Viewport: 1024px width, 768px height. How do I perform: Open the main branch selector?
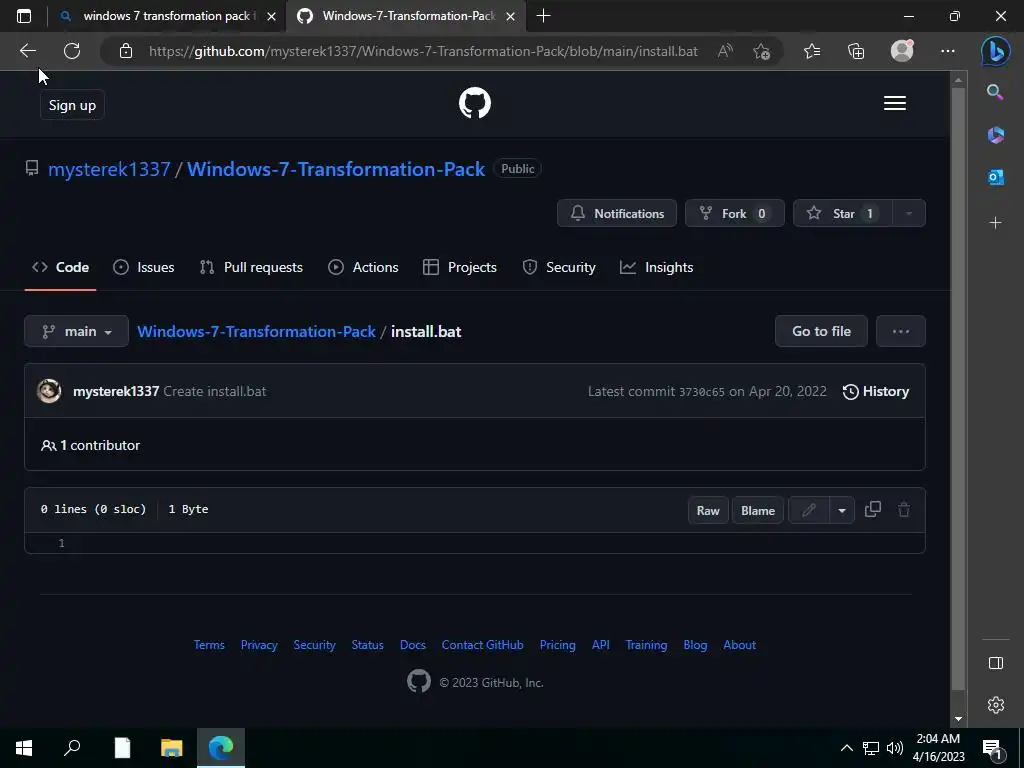[x=76, y=331]
